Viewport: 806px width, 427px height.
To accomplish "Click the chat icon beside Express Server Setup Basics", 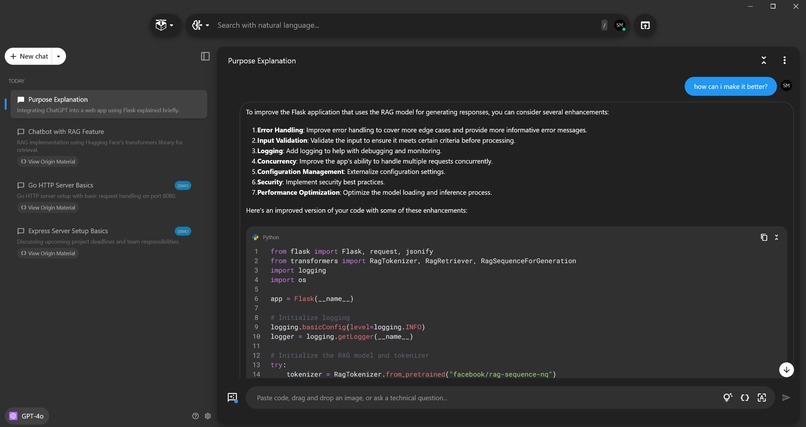I will [21, 231].
